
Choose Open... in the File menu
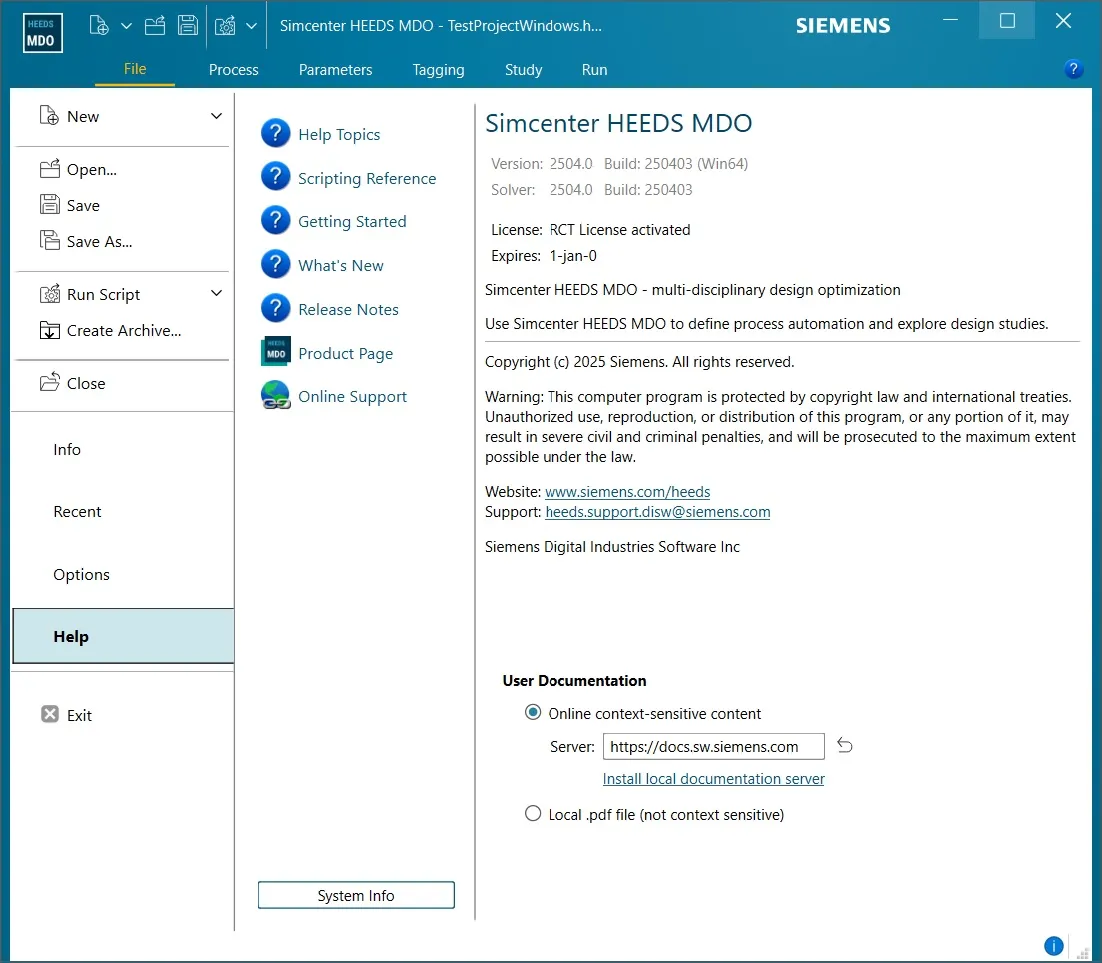(x=91, y=169)
